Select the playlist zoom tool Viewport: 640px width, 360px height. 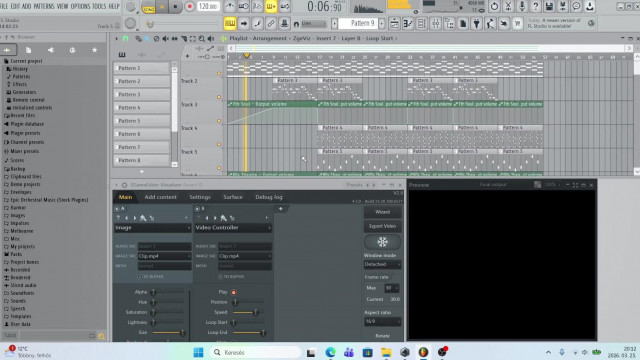(x=202, y=38)
